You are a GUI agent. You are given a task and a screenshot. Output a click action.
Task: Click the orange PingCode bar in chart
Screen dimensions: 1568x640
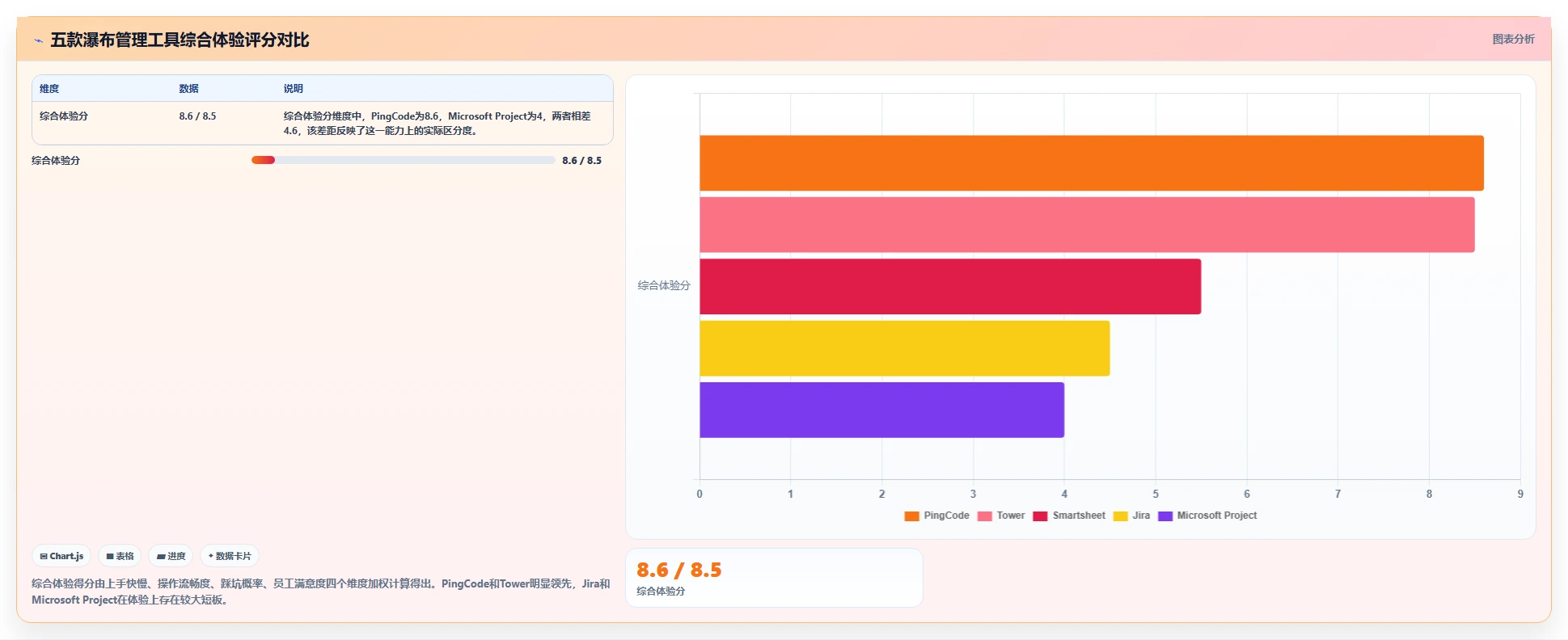pos(1092,163)
